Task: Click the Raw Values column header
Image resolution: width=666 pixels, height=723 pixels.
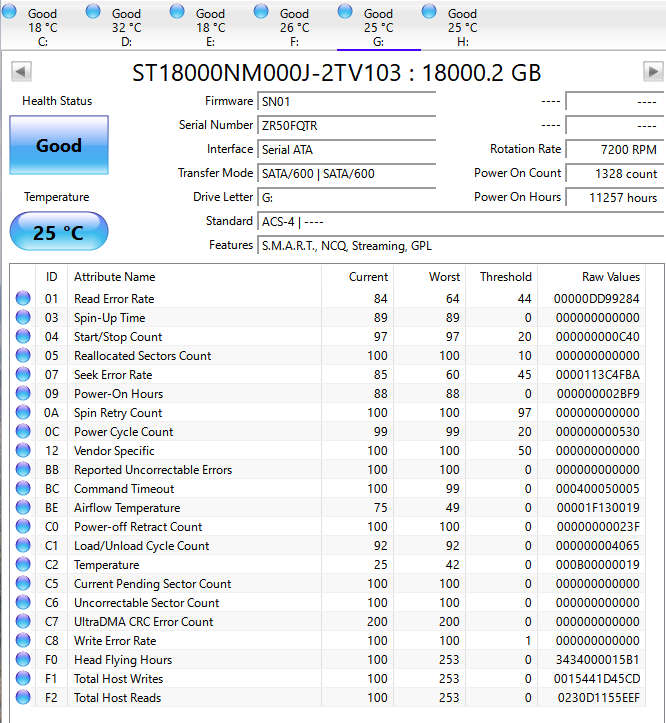Action: coord(592,277)
